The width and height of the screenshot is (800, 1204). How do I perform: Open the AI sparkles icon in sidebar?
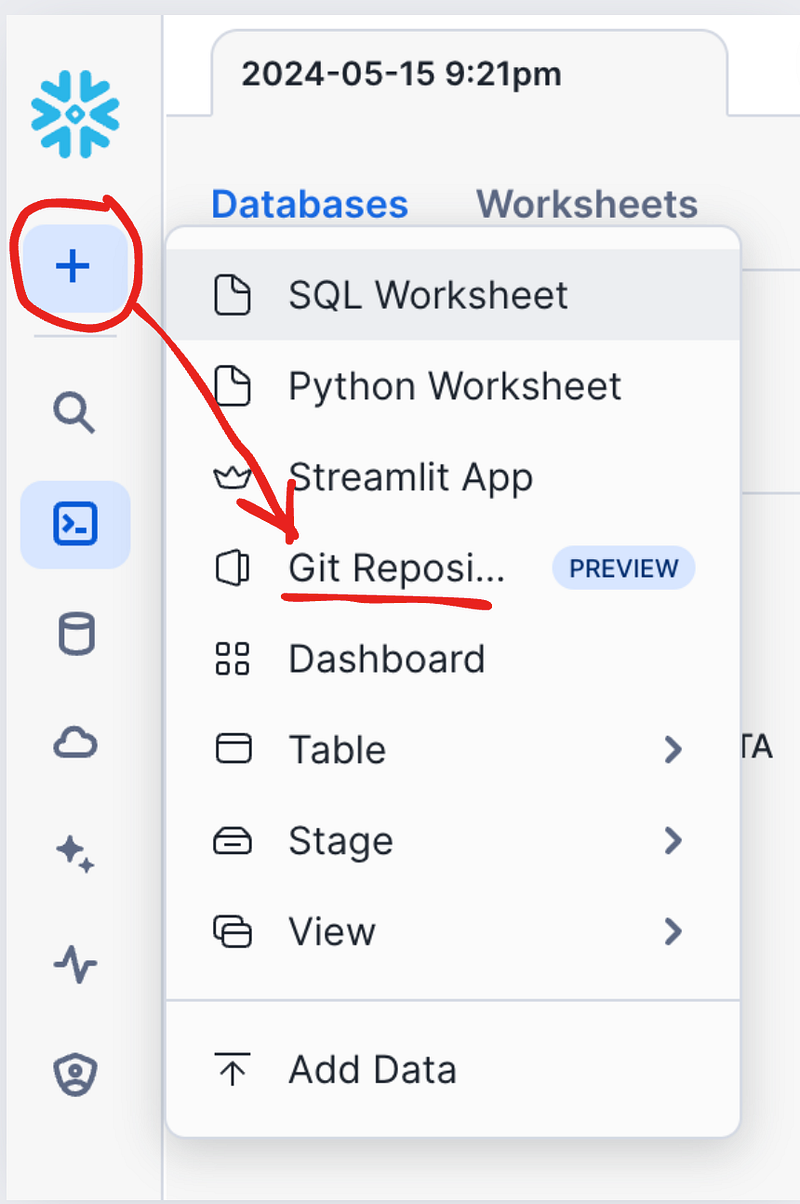(75, 855)
